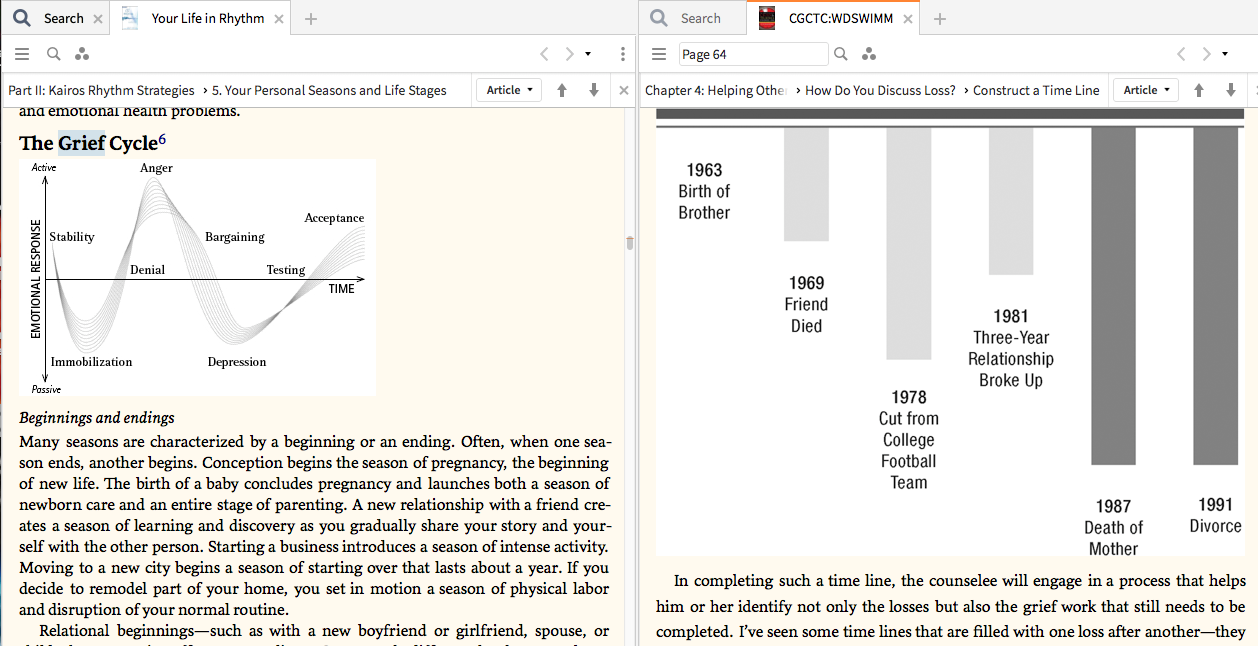Select the CGCTC:WDSWIMM tab
1258x646 pixels.
pos(834,18)
